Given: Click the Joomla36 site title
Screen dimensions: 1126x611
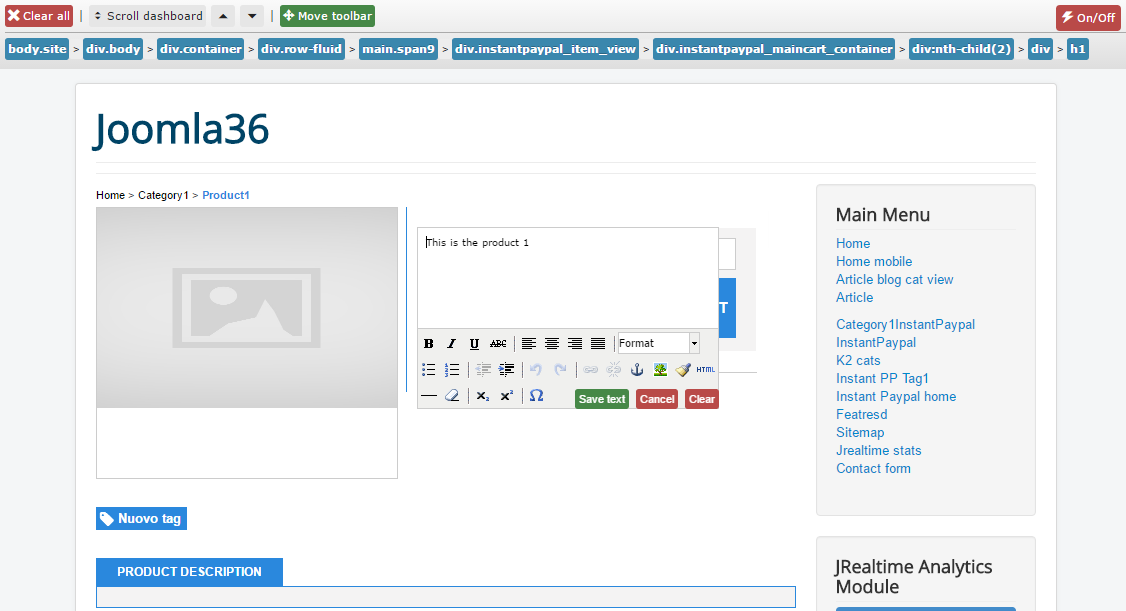Looking at the screenshot, I should (181, 130).
